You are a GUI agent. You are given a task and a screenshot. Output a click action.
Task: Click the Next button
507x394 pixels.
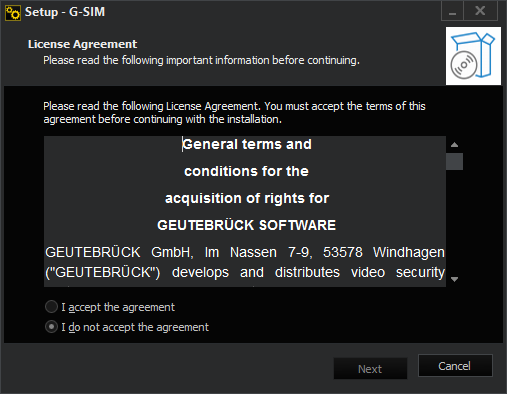[370, 369]
